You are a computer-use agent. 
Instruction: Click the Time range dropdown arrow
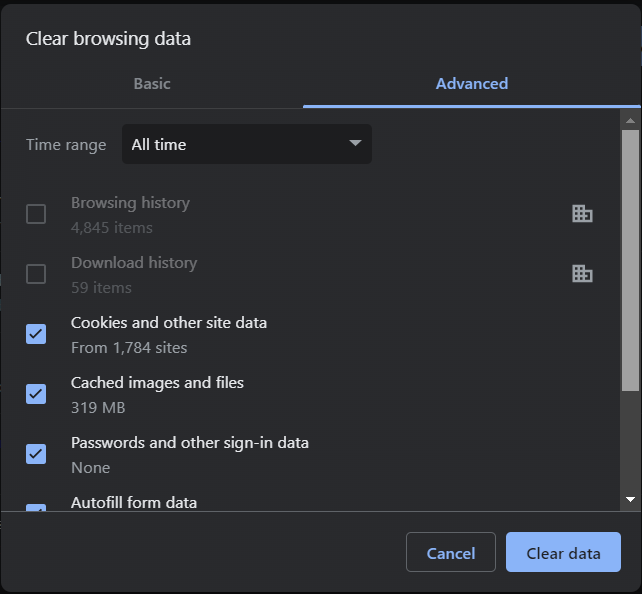pyautogui.click(x=355, y=144)
